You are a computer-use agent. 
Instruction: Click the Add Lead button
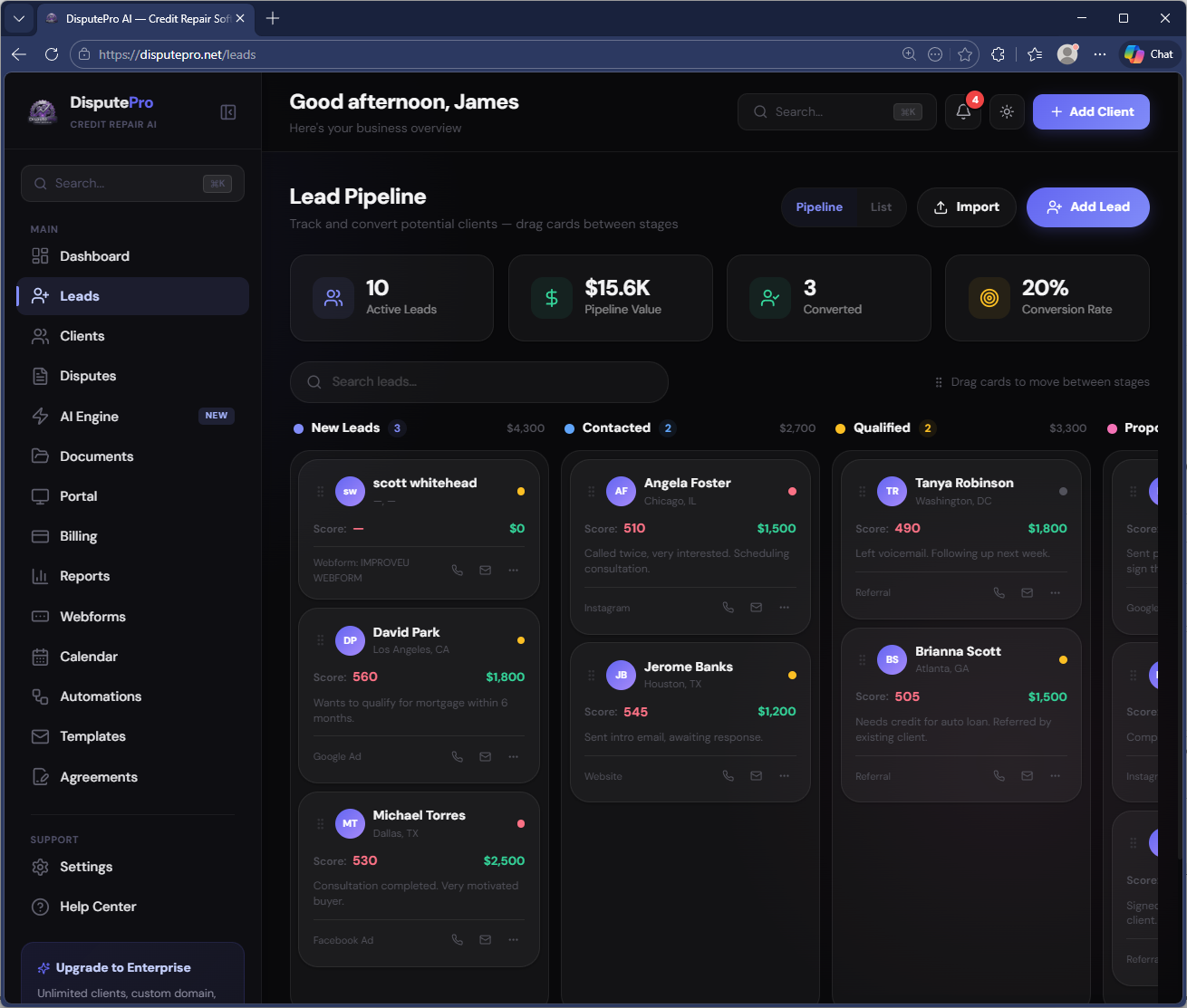(x=1087, y=207)
